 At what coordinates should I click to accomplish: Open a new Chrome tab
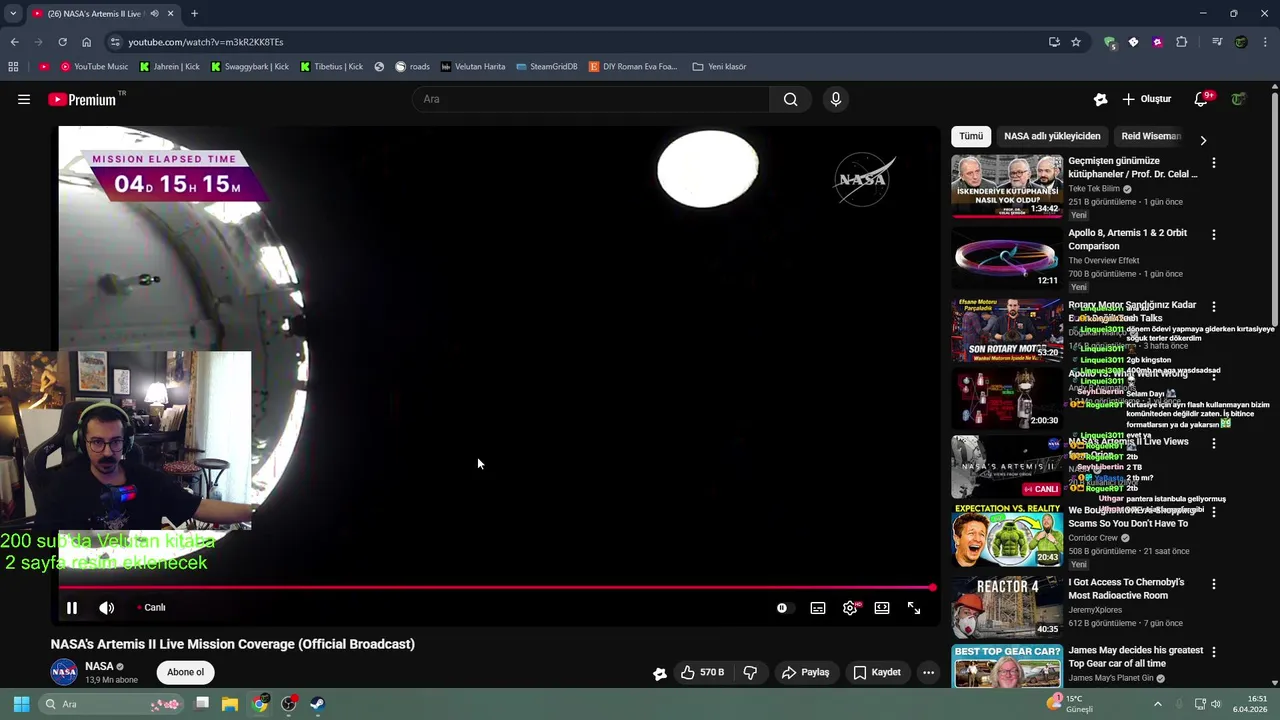(x=194, y=14)
